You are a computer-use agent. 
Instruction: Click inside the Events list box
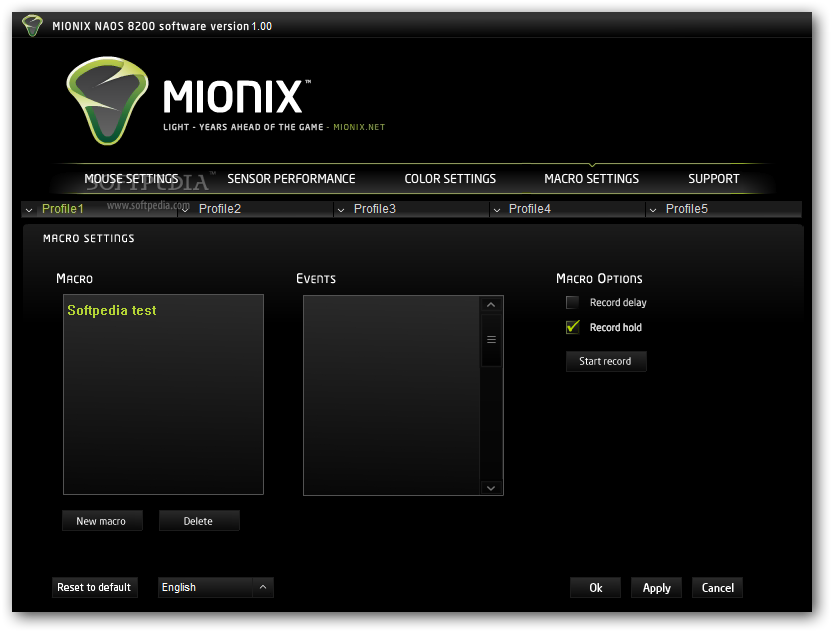point(392,395)
